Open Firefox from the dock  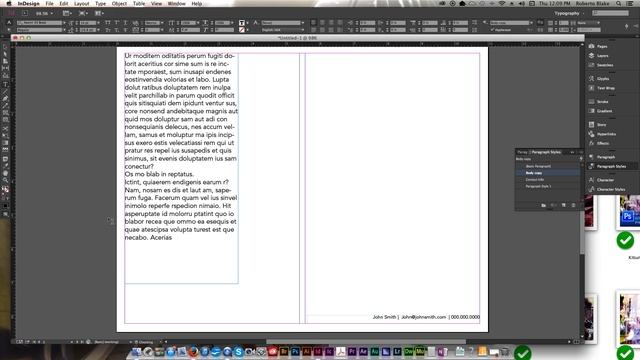[193, 351]
